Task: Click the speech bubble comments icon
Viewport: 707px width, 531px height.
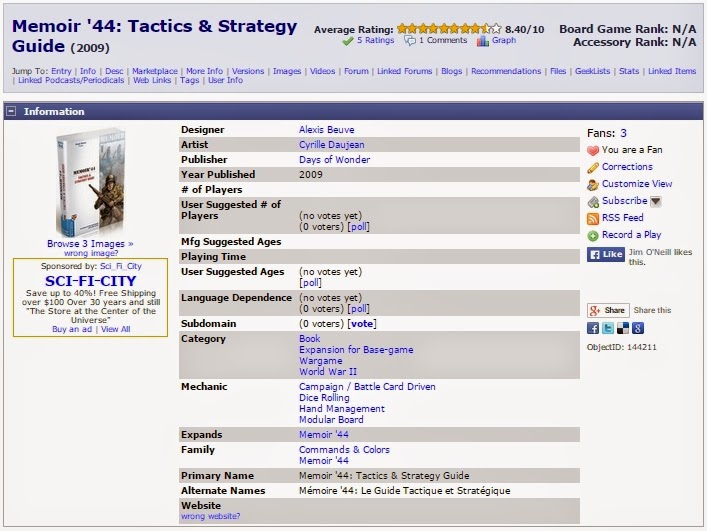Action: point(410,41)
